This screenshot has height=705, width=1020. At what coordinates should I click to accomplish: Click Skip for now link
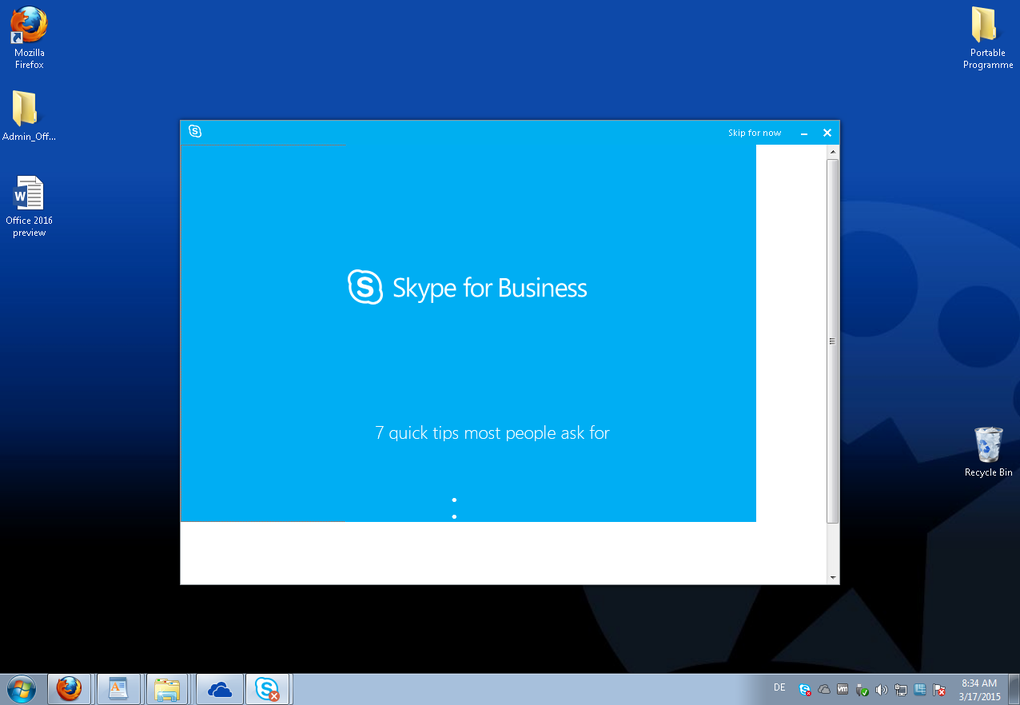[754, 133]
